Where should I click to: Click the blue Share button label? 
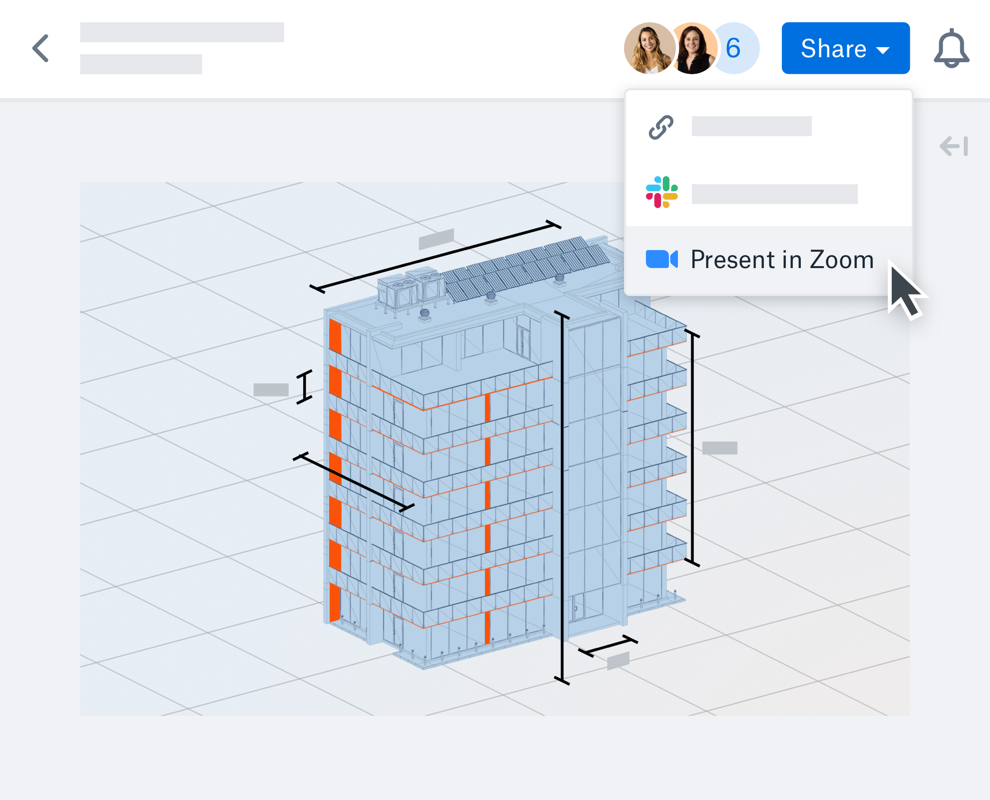coord(833,49)
